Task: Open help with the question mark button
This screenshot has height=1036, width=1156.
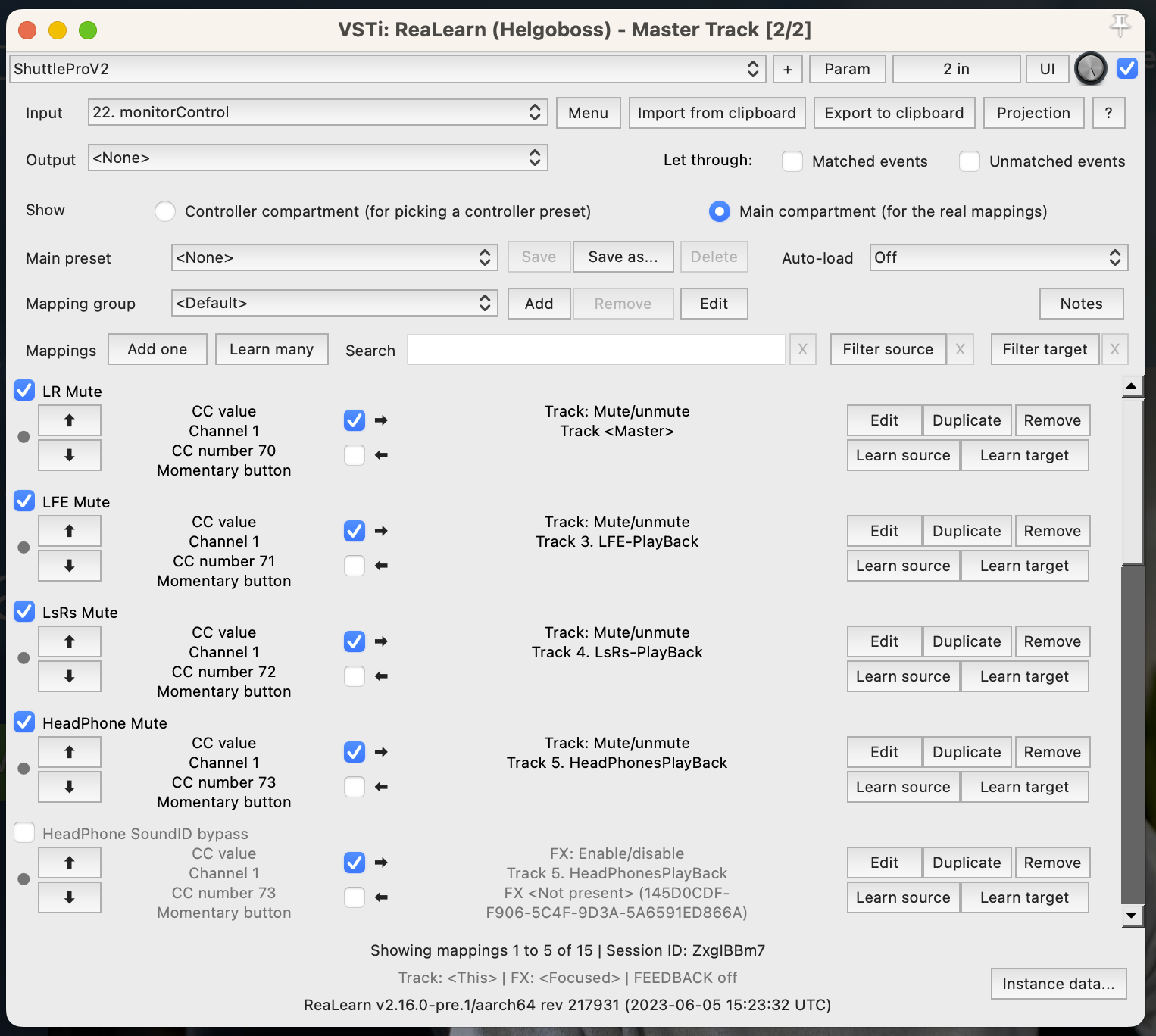Action: 1108,113
